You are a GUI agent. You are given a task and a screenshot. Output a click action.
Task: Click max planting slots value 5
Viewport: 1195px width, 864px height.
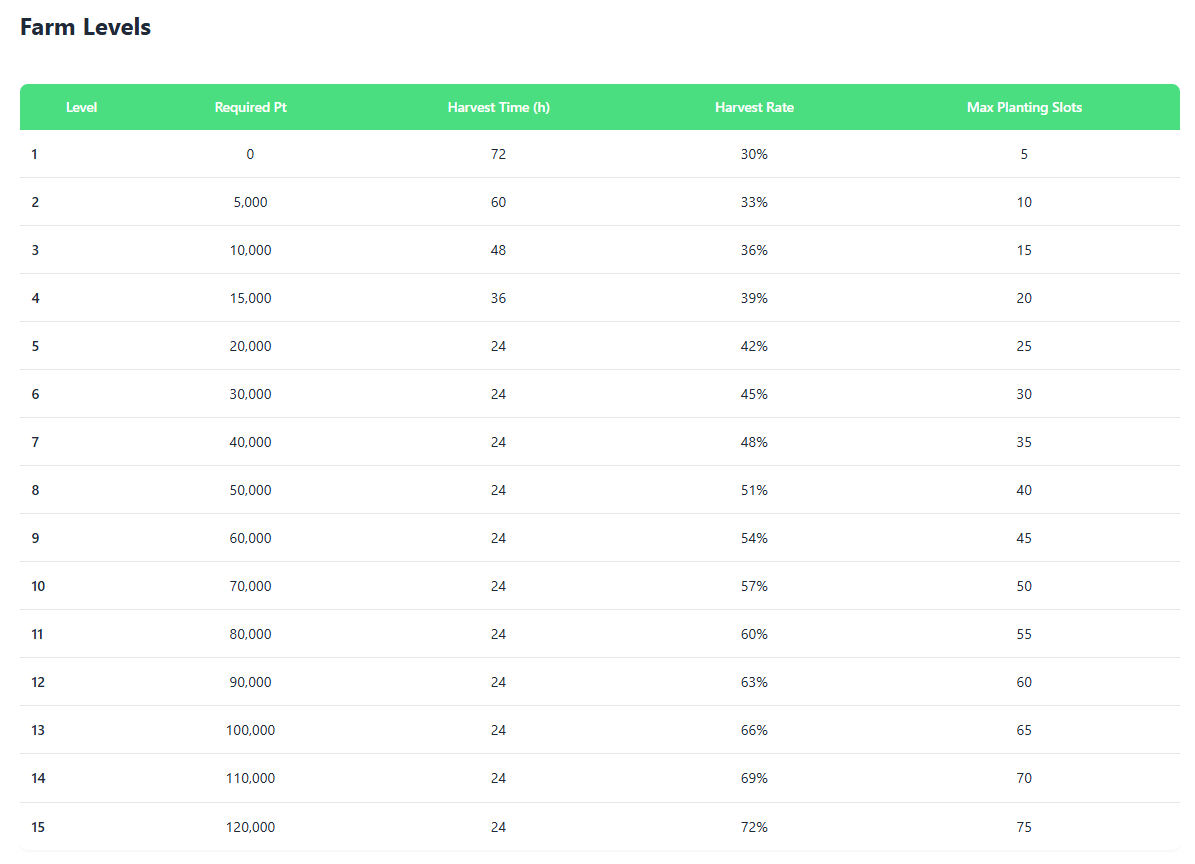[x=1024, y=154]
